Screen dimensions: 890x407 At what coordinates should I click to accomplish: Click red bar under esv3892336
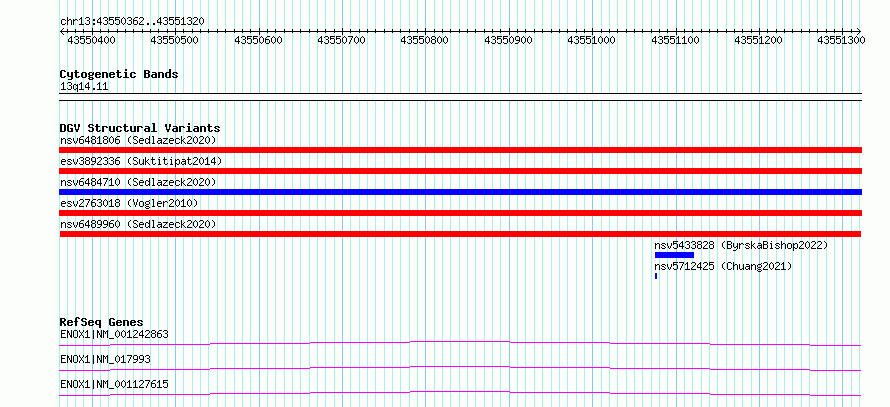(460, 171)
